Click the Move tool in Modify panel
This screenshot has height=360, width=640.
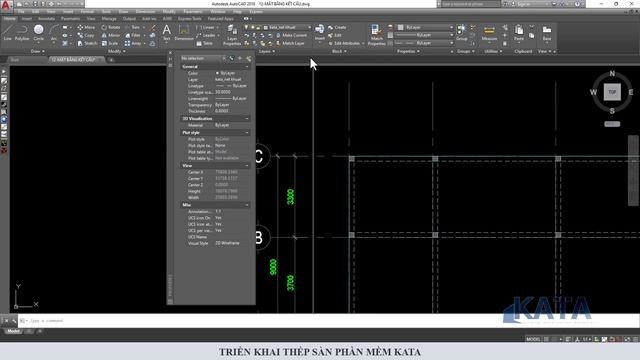[86, 27]
